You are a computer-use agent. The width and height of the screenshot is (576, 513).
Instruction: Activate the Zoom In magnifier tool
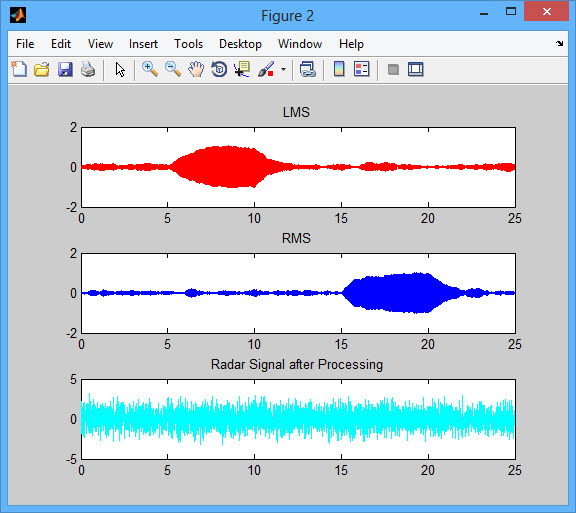tap(150, 69)
